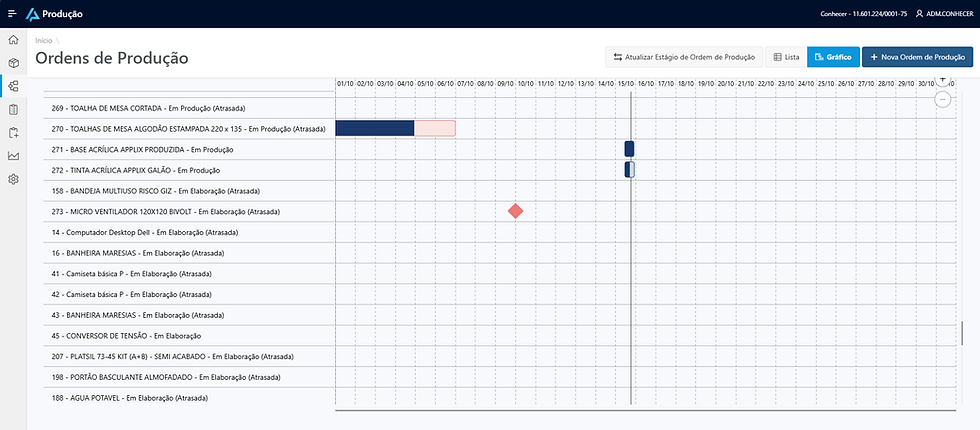Click the red diamond milestone for order 273
Viewport: 980px width, 430px height.
[x=515, y=211]
